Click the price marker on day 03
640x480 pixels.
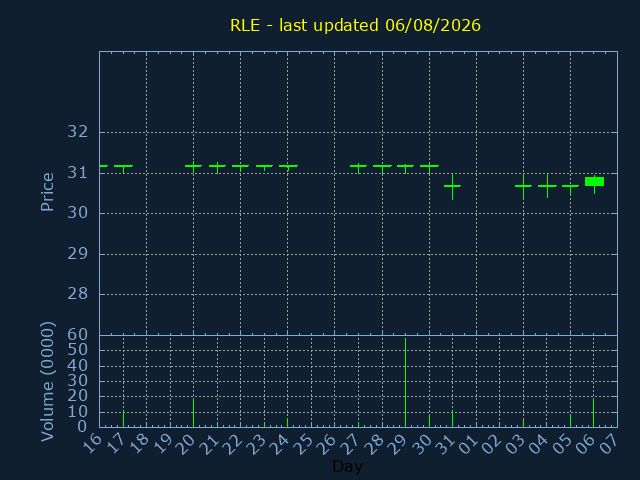click(523, 186)
